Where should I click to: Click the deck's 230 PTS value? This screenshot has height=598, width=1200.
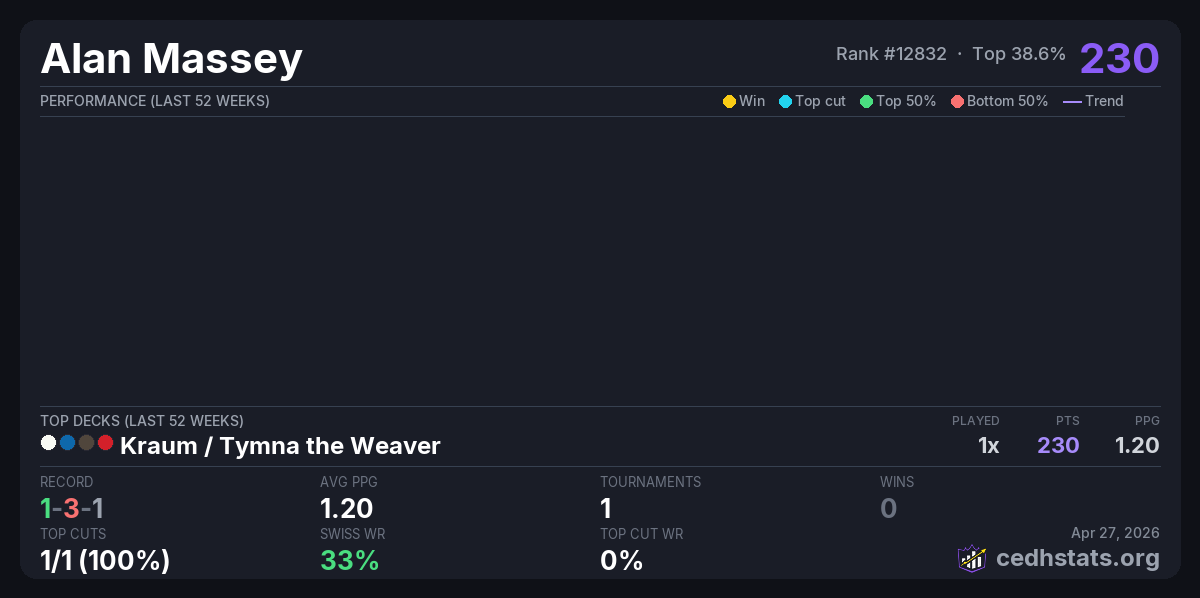pyautogui.click(x=1058, y=445)
